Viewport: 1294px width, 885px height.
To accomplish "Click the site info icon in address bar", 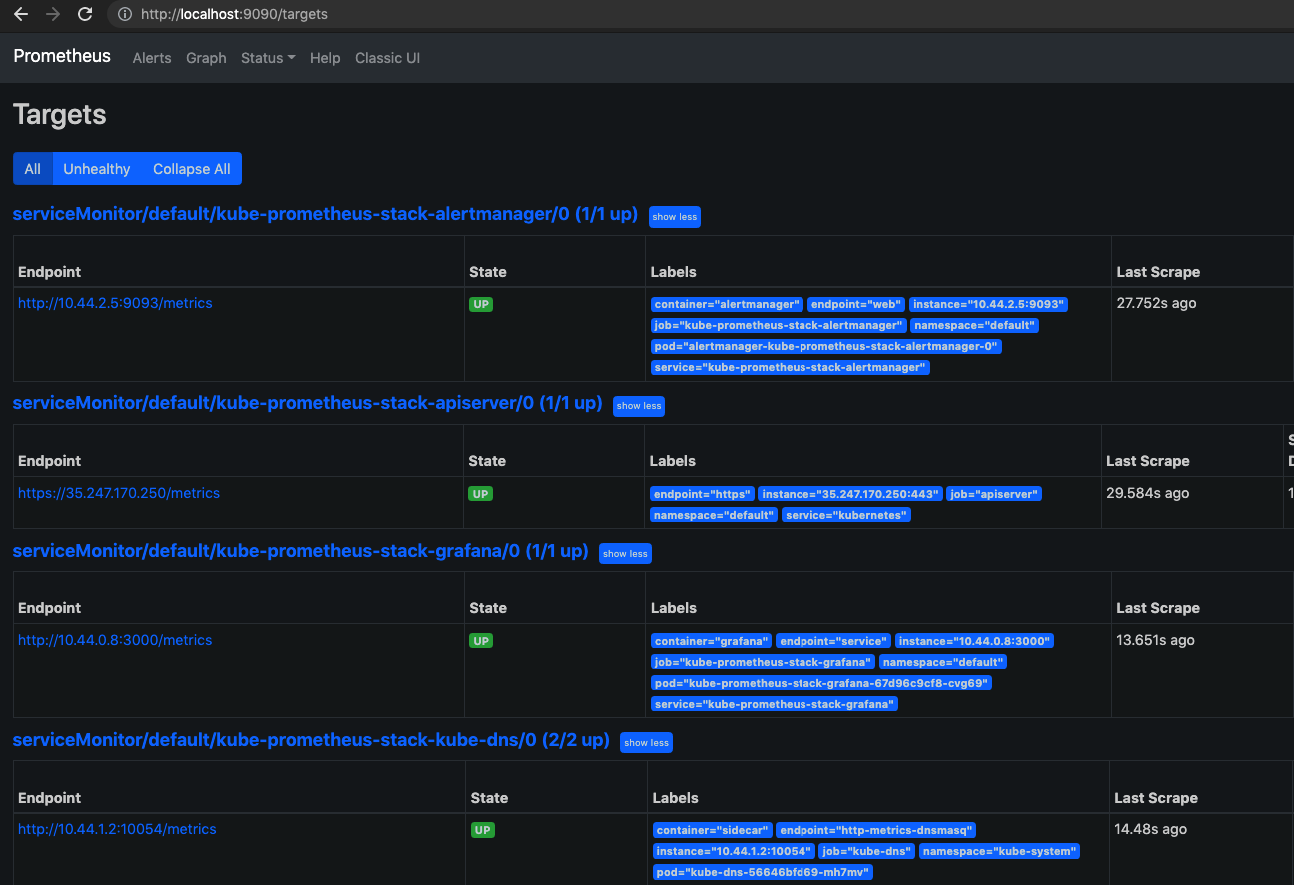I will pyautogui.click(x=124, y=15).
